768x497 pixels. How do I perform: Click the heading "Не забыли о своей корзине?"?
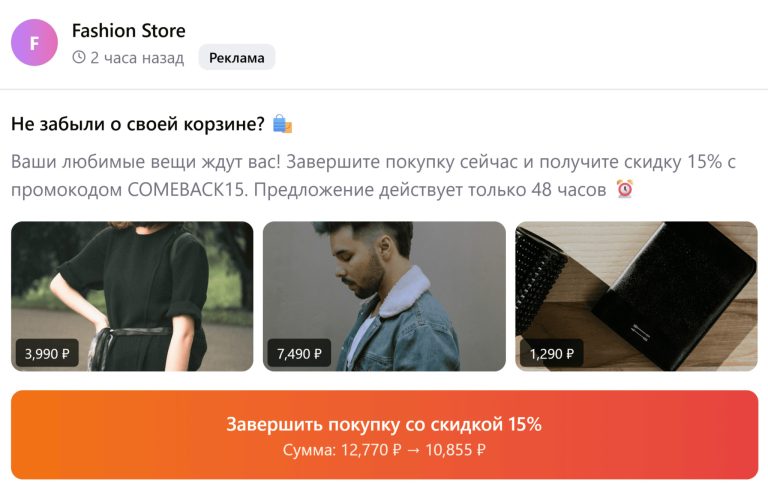click(138, 124)
